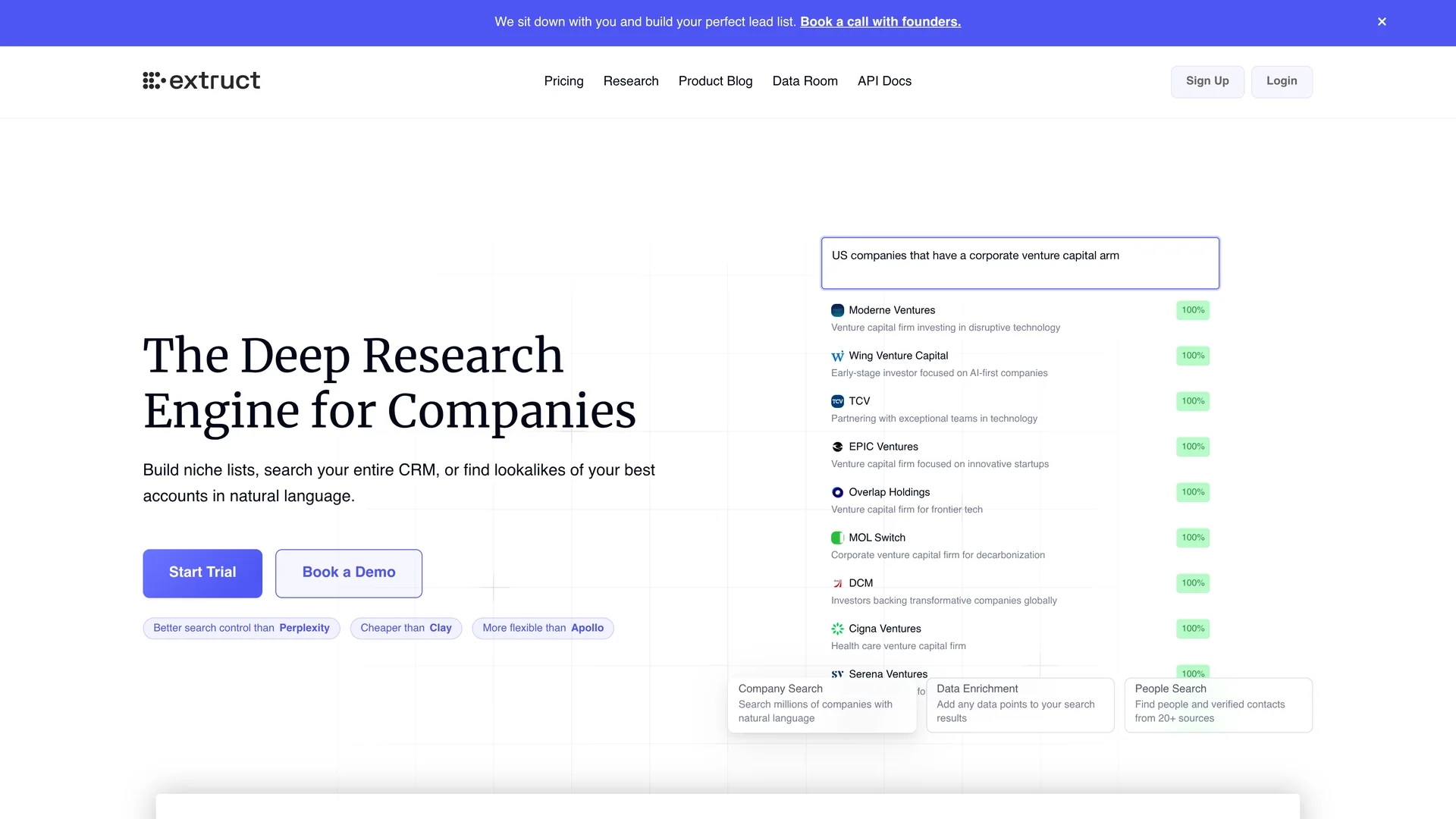The image size is (1456, 819).
Task: Select the TCV result name
Action: 859,401
